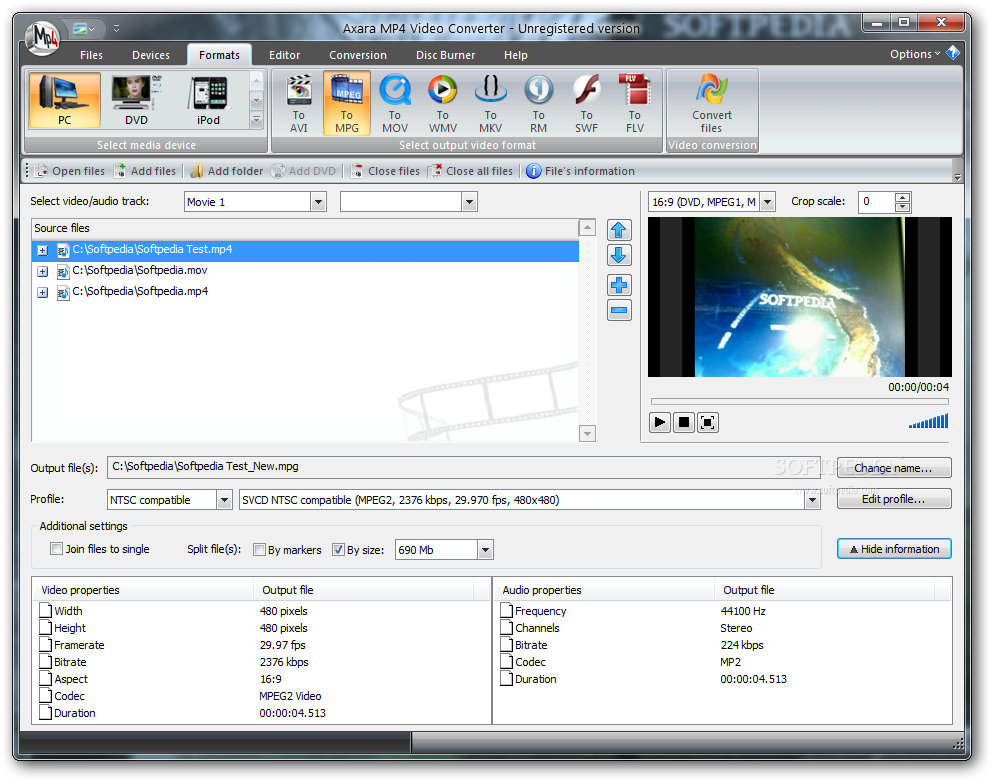
Task: Toggle full screen preview
Action: [708, 422]
